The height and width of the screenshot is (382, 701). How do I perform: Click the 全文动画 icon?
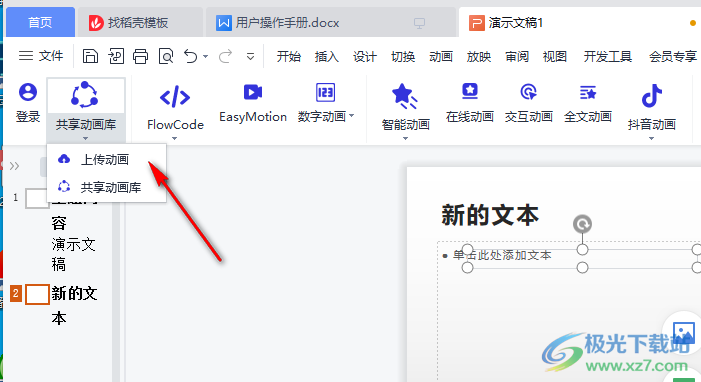coord(587,93)
